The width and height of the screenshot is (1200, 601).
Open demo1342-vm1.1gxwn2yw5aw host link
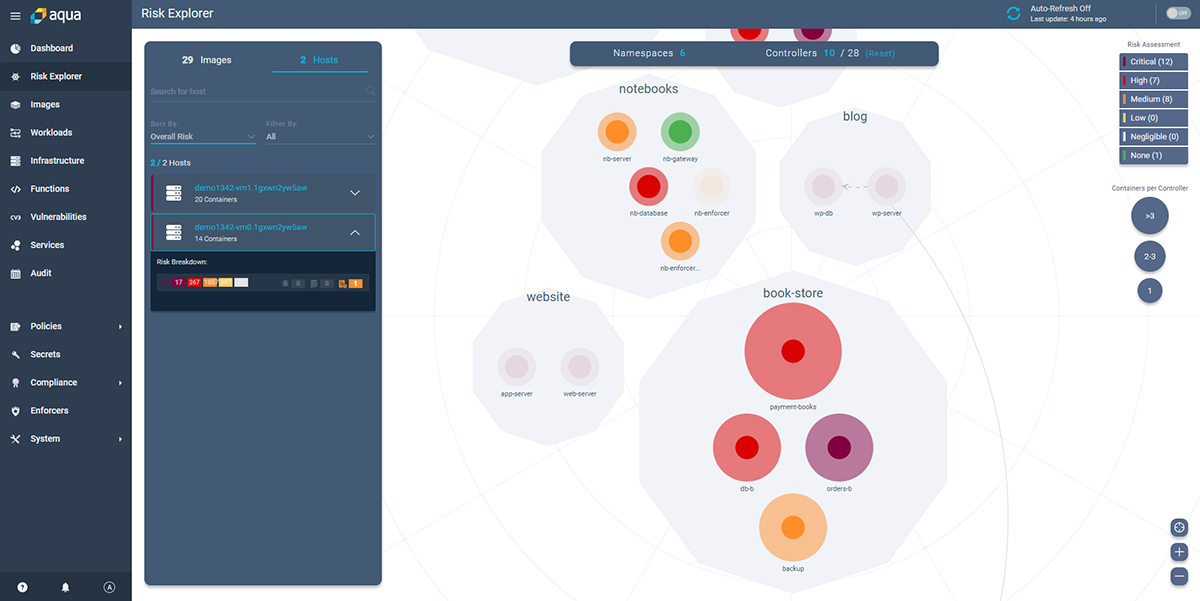point(251,188)
